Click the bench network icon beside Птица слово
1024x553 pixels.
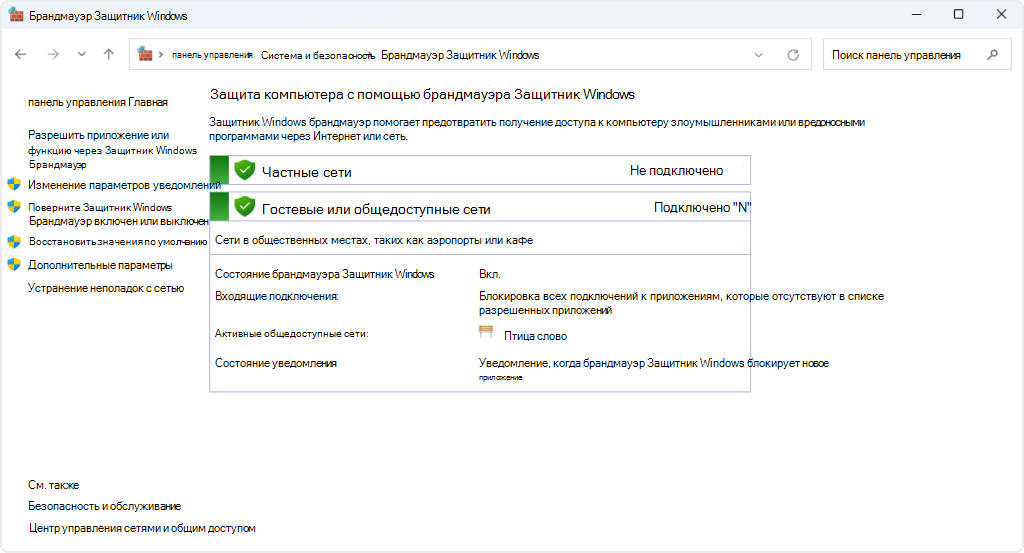[486, 332]
